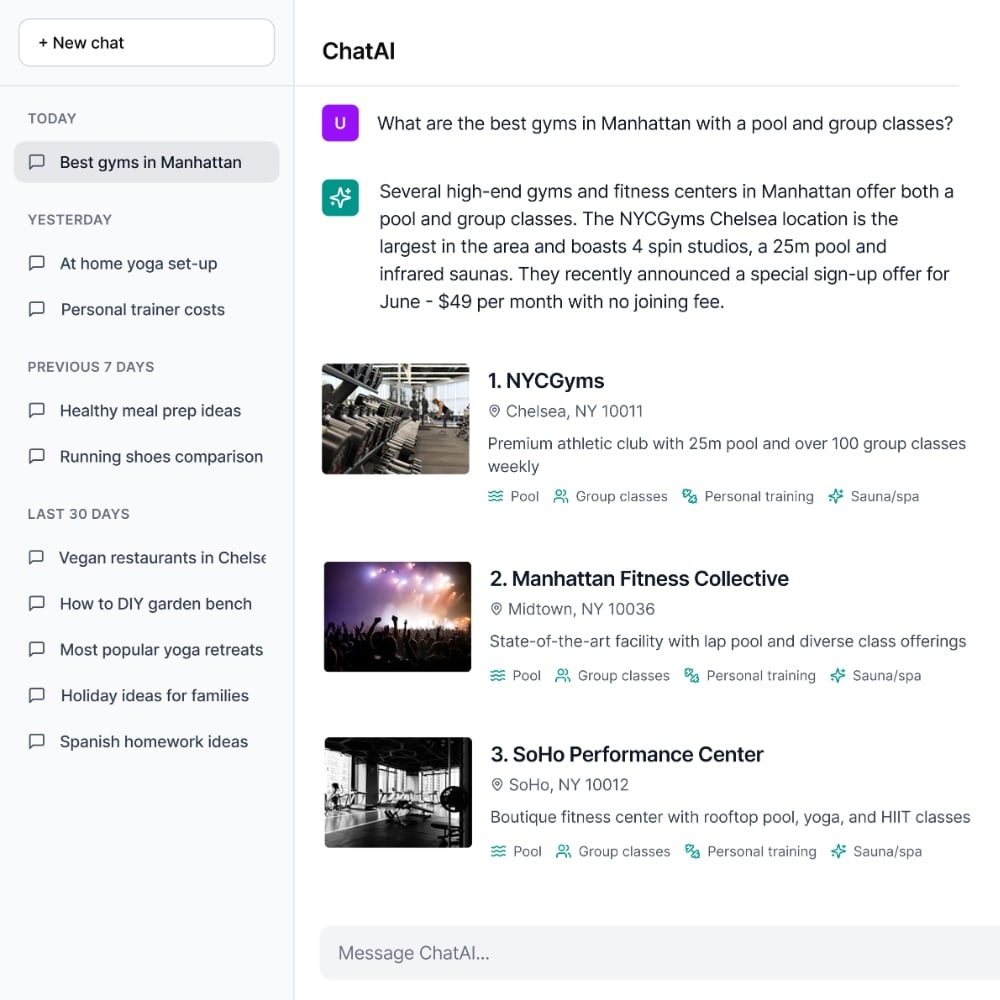Click 'Premium athletic club with 25m pool' description
Viewport: 1000px width, 1000px height.
pos(726,455)
